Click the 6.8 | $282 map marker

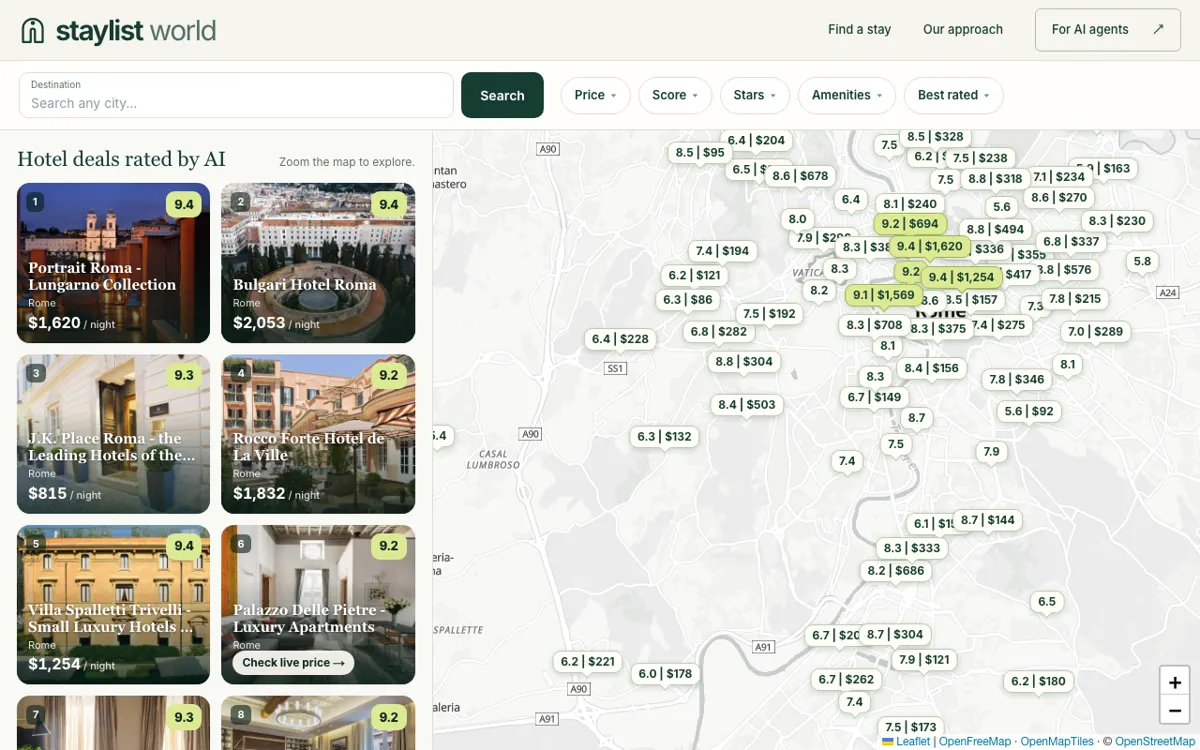[x=719, y=331]
